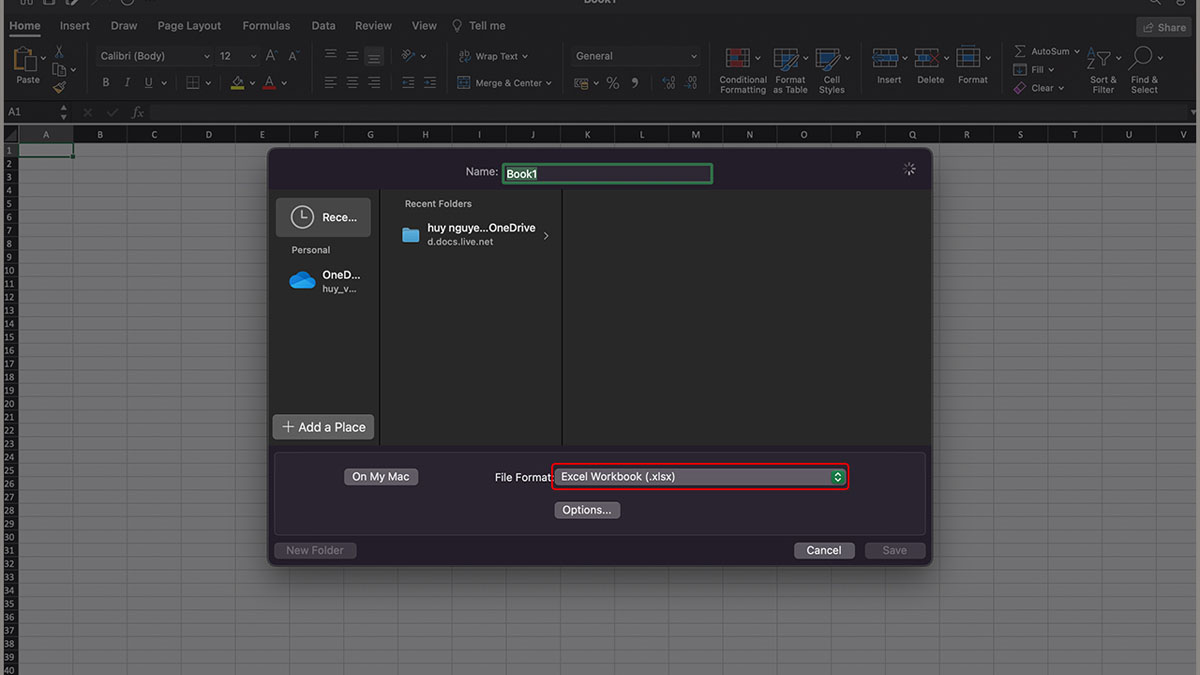
Task: Click the Name field containing Book1
Action: 607,173
